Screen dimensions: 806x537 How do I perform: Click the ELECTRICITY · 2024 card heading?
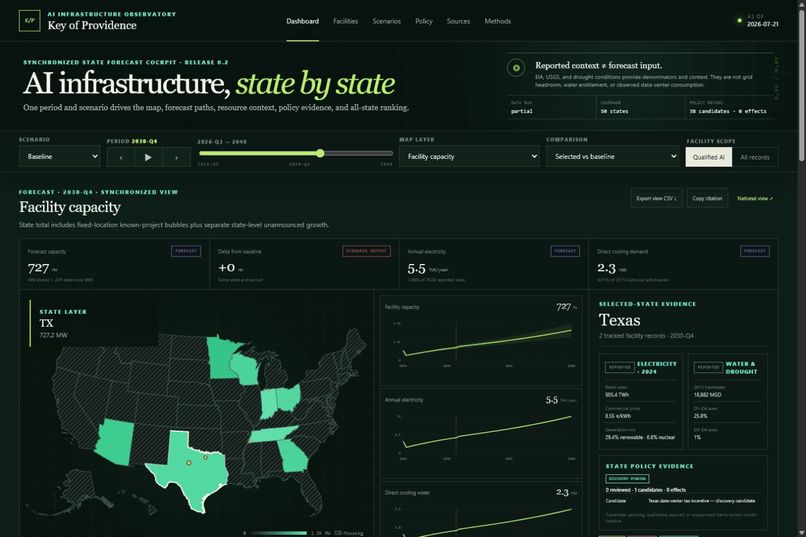point(657,367)
